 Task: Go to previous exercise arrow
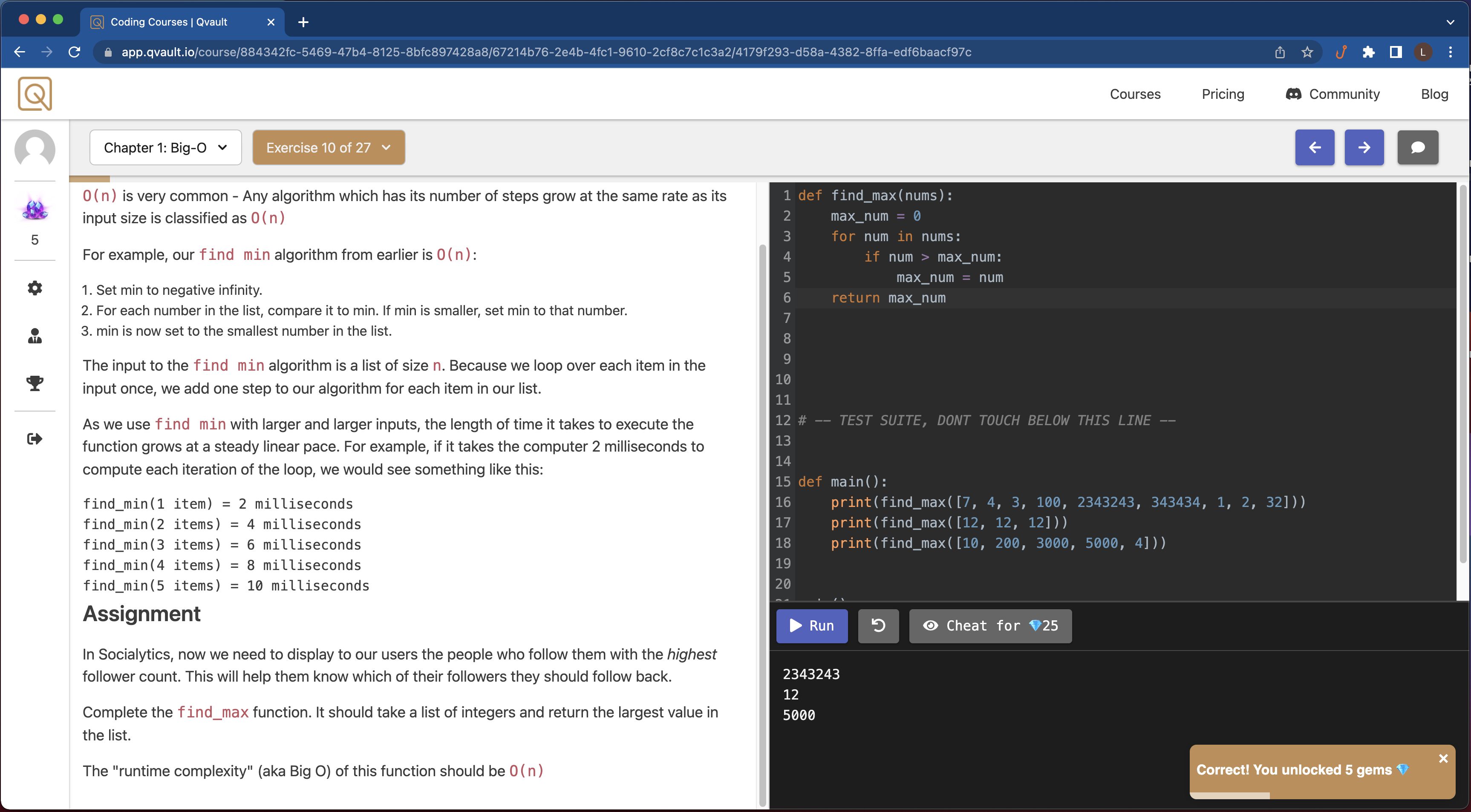pos(1315,148)
